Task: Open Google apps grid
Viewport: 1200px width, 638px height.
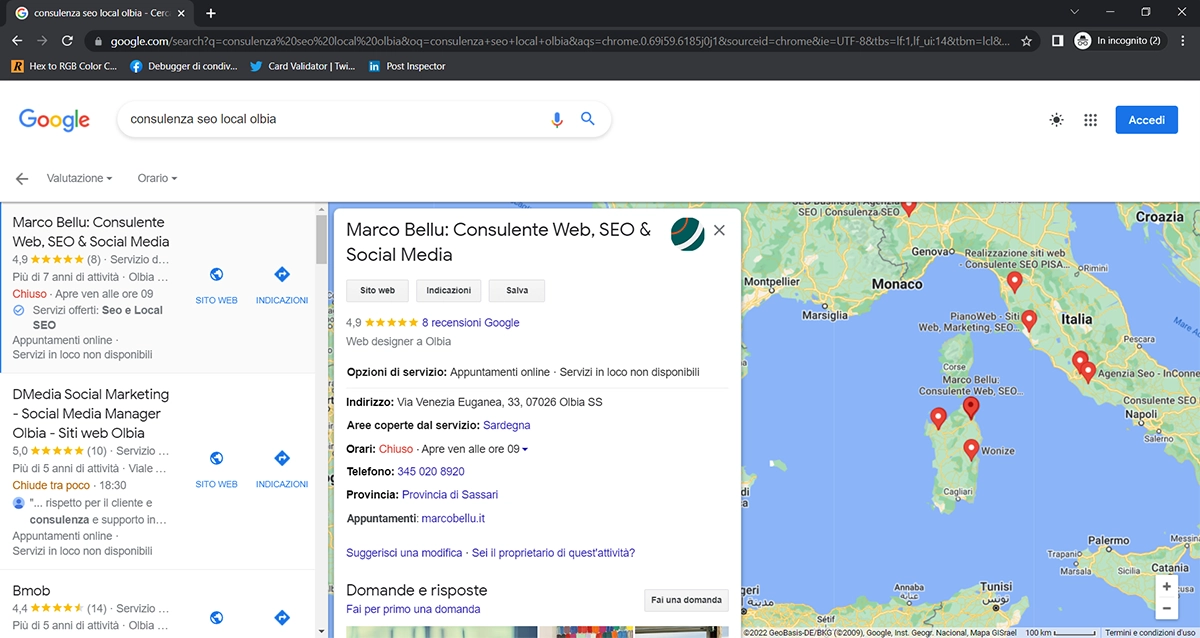Action: coord(1091,120)
